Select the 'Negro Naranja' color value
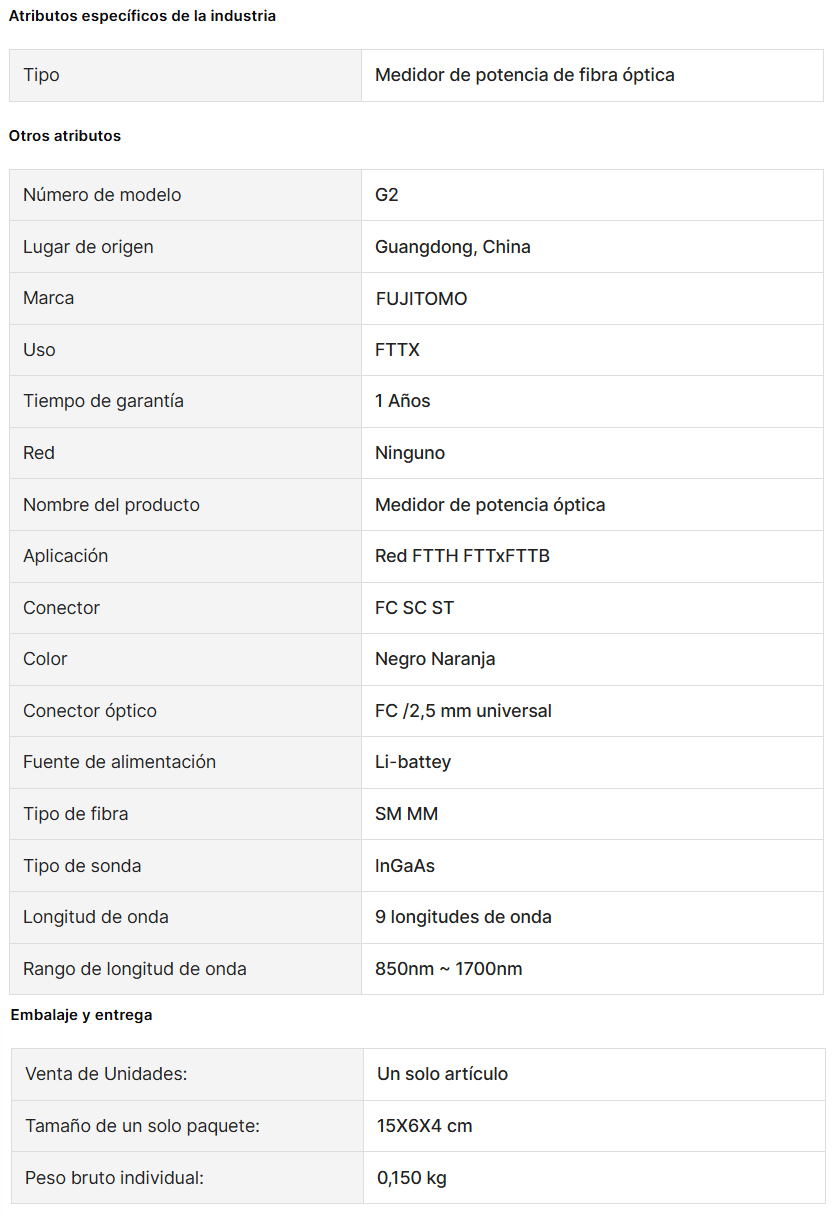831x1213 pixels. click(435, 659)
